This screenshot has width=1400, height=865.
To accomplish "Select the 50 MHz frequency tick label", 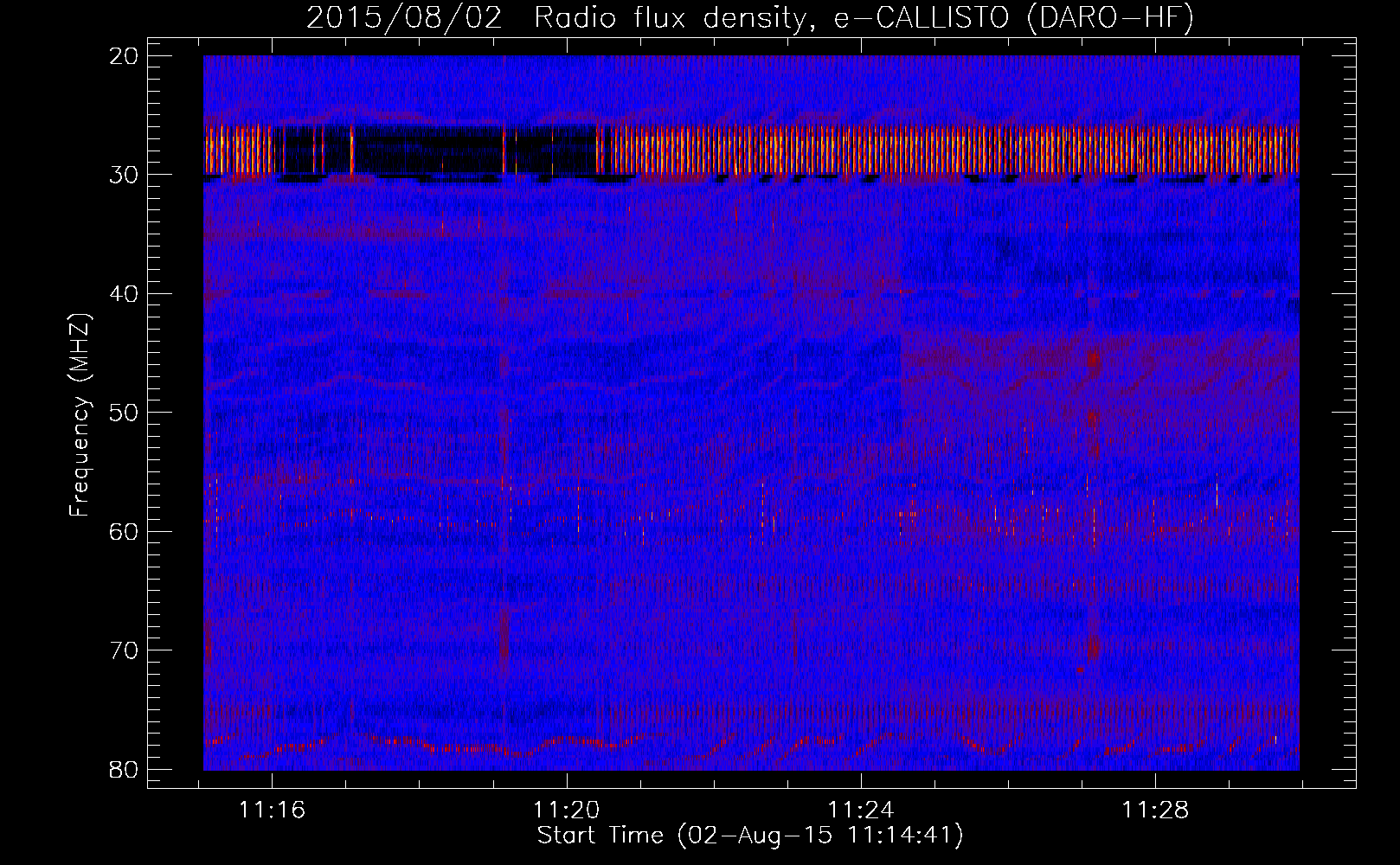I will (x=125, y=413).
